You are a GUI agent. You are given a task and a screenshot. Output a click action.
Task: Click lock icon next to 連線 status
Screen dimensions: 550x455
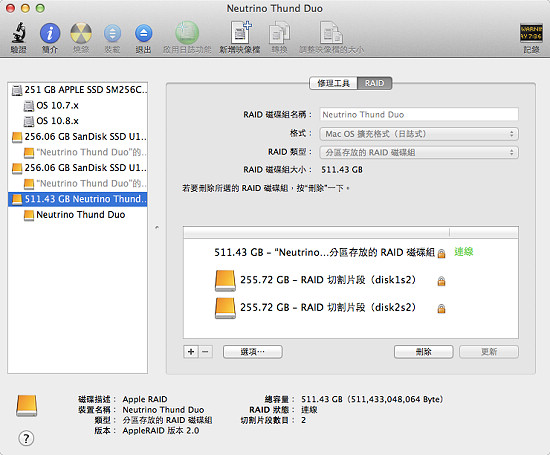pos(441,253)
